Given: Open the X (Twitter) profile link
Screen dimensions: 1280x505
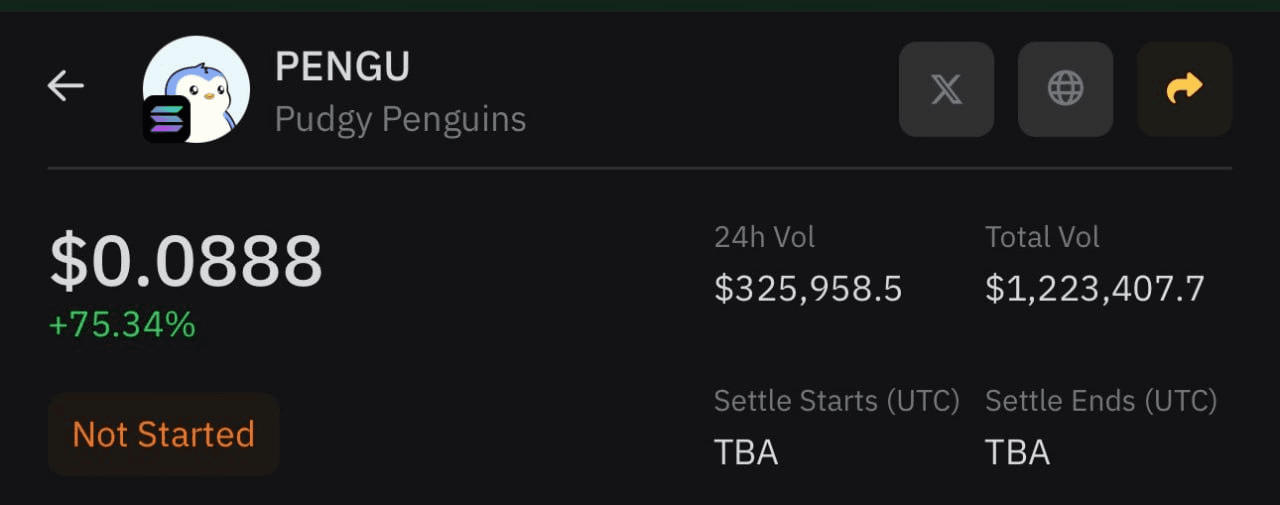Looking at the screenshot, I should tap(946, 89).
